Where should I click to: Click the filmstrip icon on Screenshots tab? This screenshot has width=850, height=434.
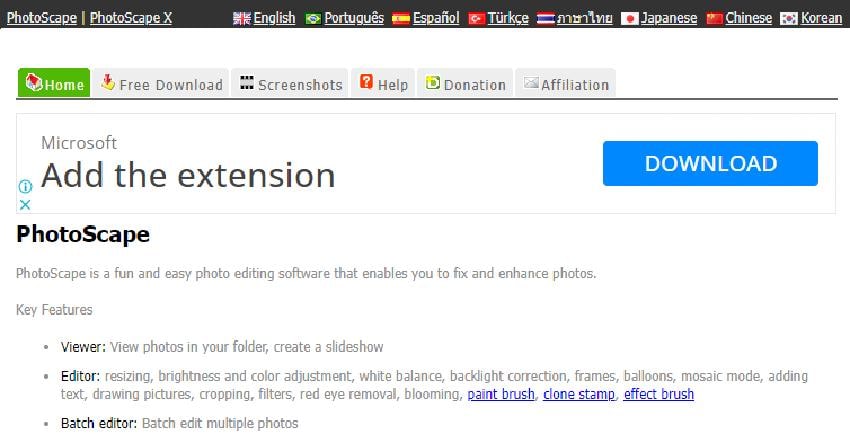247,82
